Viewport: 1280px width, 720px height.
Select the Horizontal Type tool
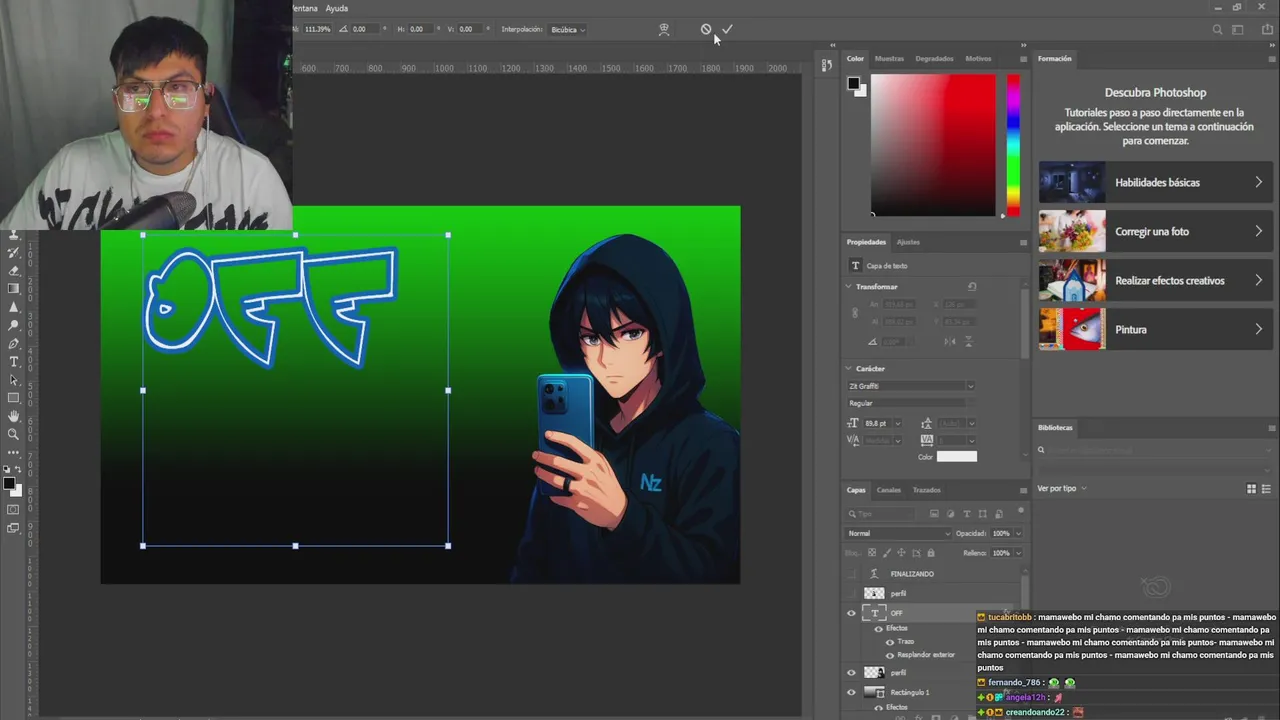(x=13, y=362)
